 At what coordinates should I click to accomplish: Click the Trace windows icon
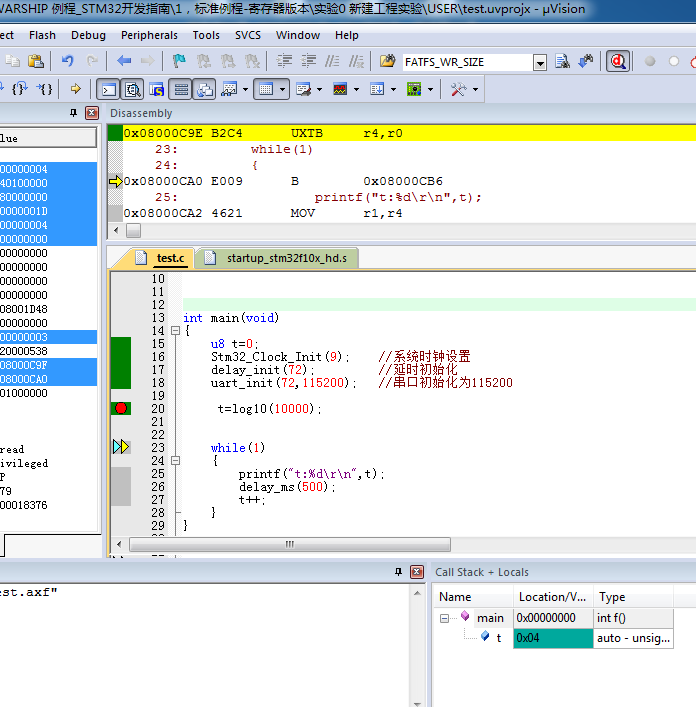coord(377,89)
